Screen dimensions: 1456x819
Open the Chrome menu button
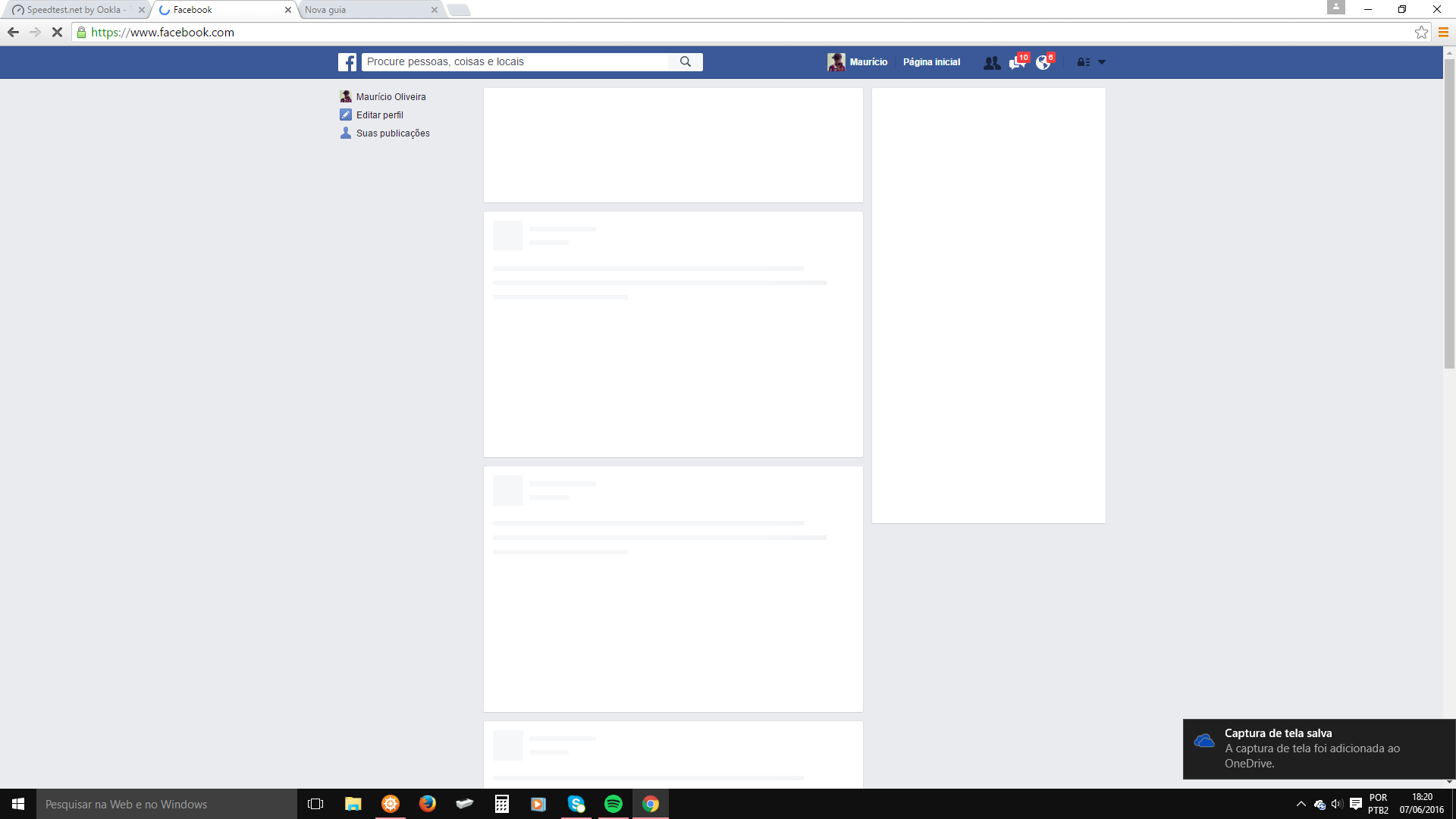[1443, 32]
